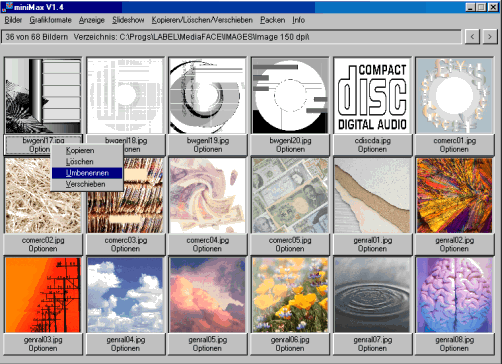Select the comerc01.jpg currency symbols thumbnail
The image size is (502, 364).
pyautogui.click(x=454, y=96)
